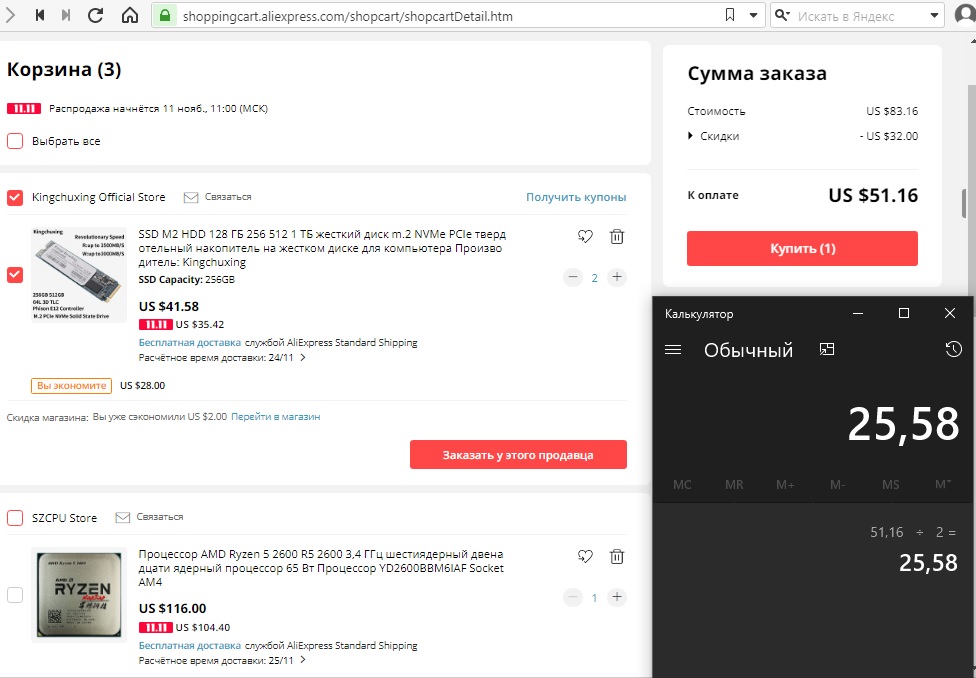Click the MC memory clear button
976x678 pixels.
click(682, 485)
